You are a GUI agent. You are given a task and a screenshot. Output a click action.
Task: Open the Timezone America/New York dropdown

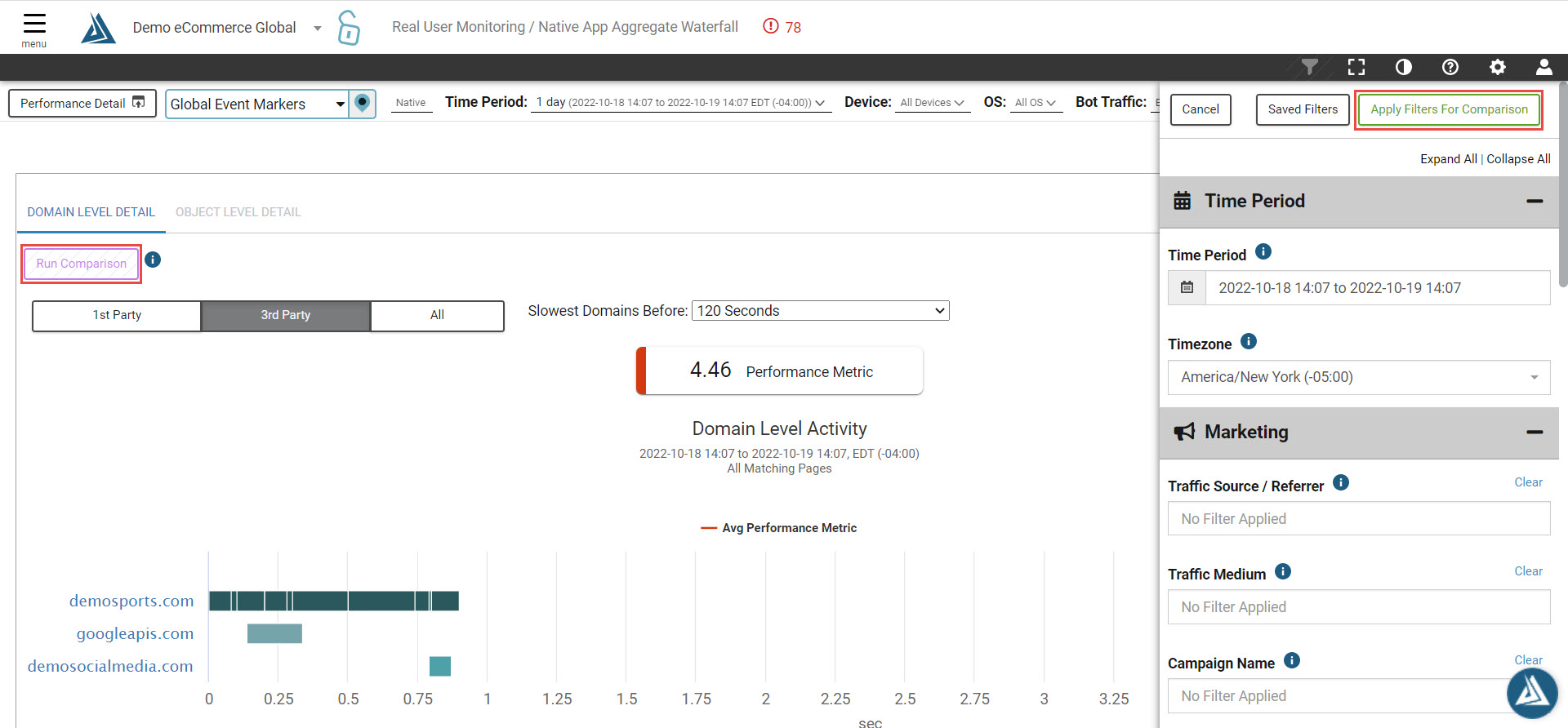pos(1358,377)
